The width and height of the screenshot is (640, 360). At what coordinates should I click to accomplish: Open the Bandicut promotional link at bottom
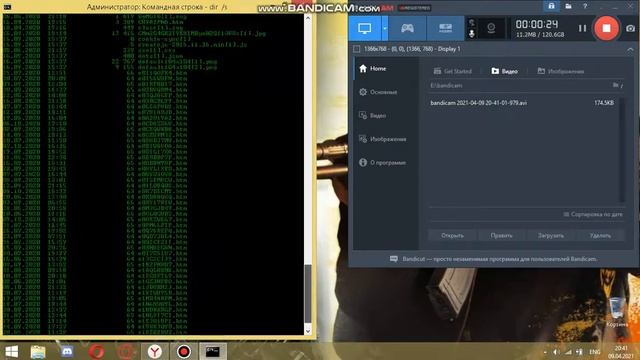click(494, 259)
